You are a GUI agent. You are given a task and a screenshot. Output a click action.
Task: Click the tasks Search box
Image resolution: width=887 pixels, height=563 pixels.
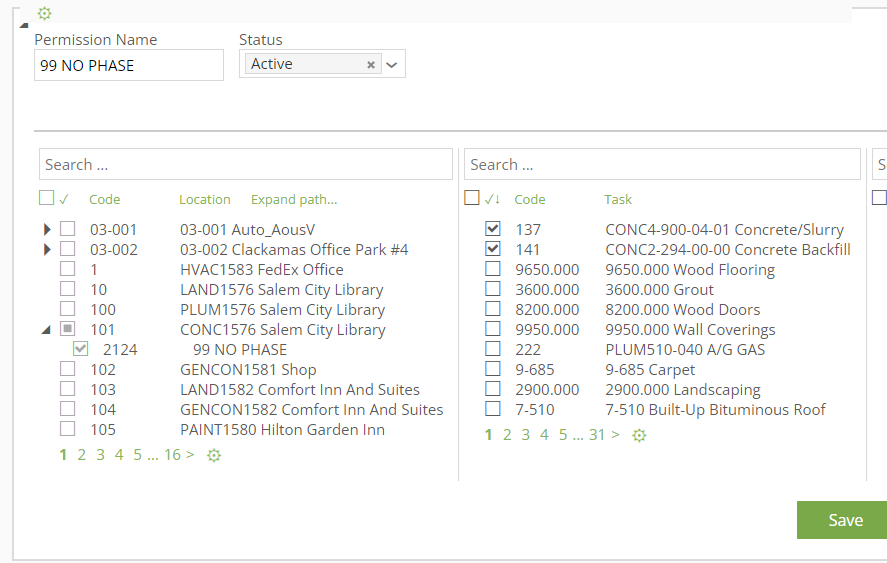pyautogui.click(x=662, y=164)
